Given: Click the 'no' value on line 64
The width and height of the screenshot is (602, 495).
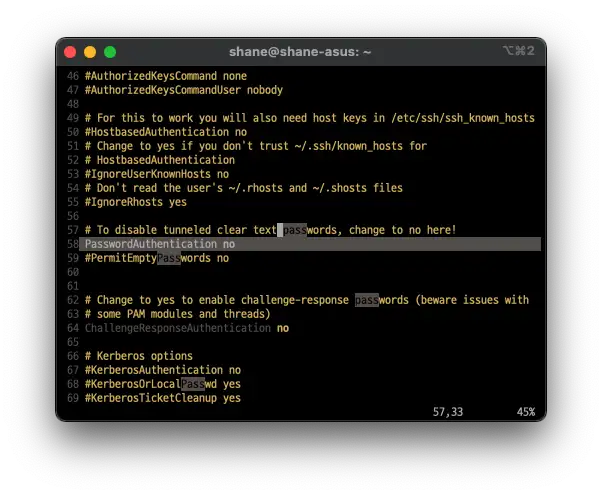Looking at the screenshot, I should click(283, 328).
